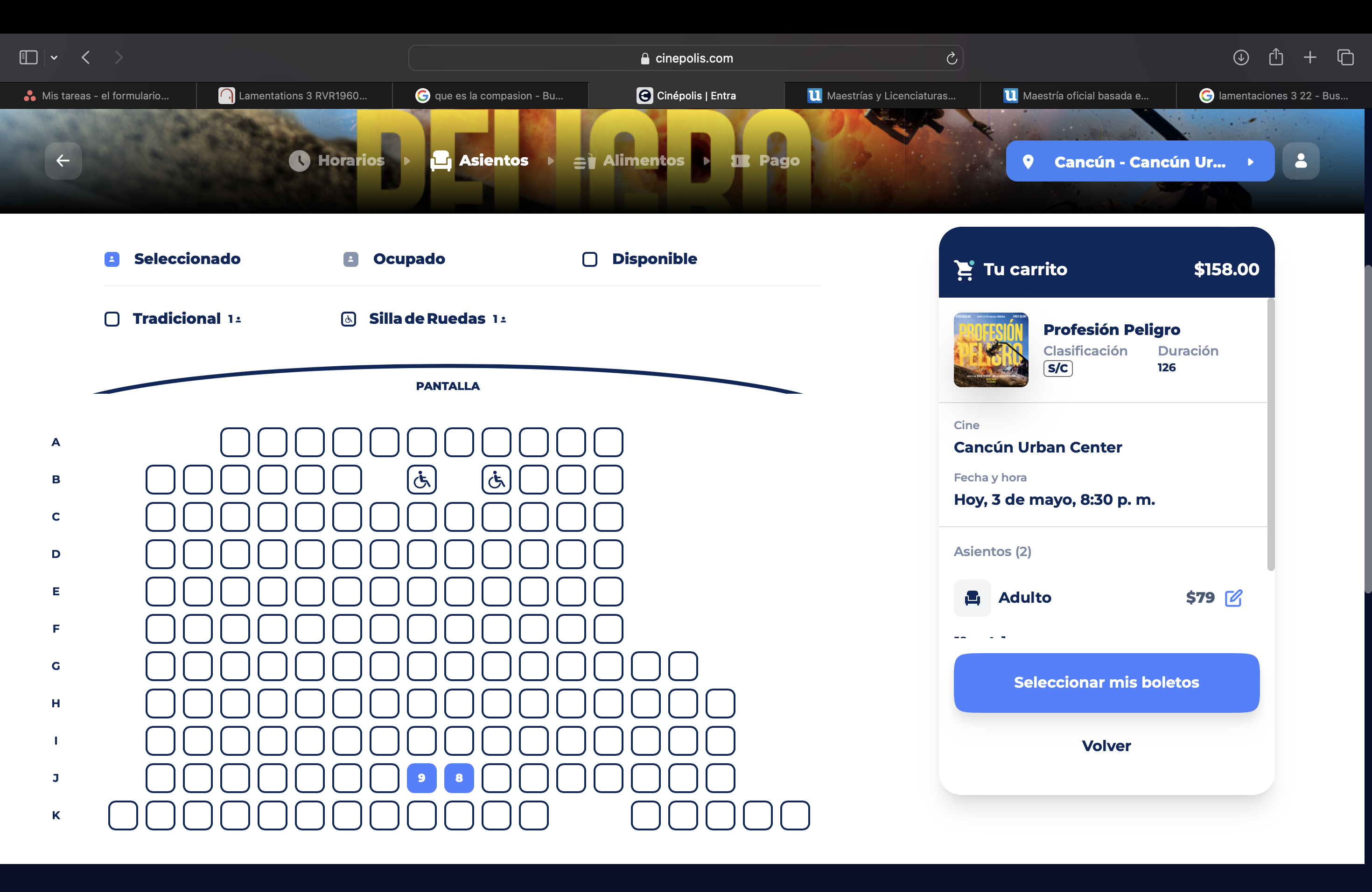Open the user profile icon
The height and width of the screenshot is (892, 1372).
pyautogui.click(x=1301, y=161)
